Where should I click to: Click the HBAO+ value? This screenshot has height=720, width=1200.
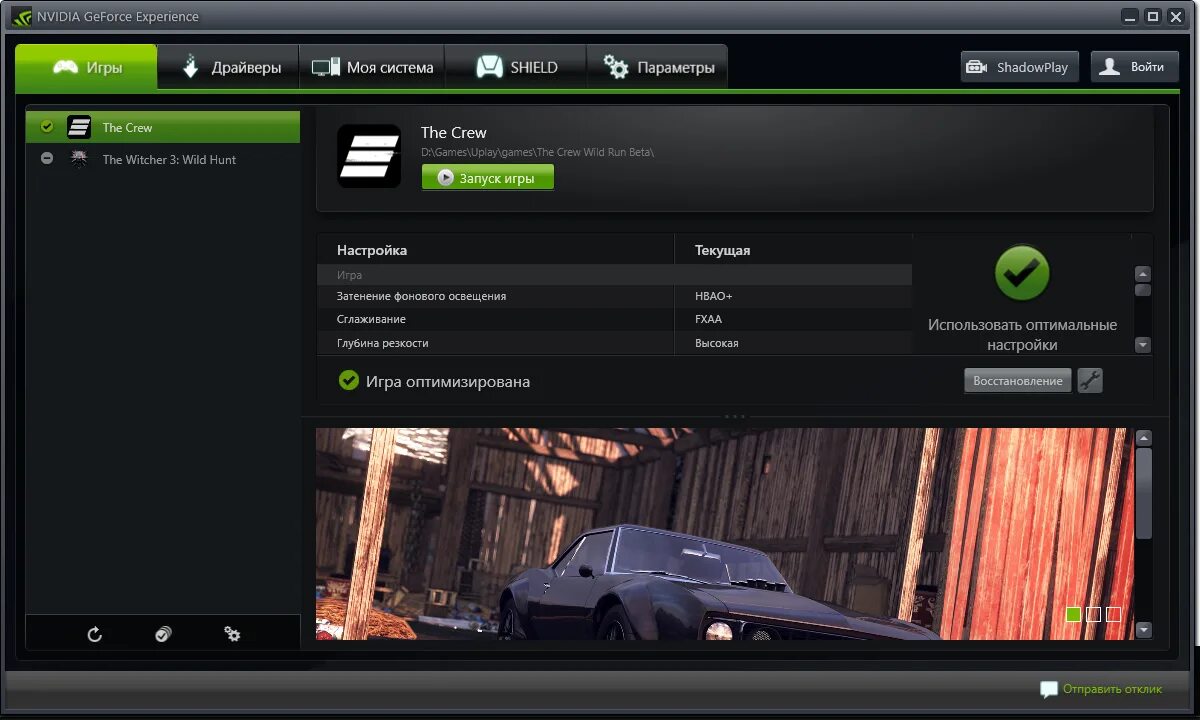714,296
